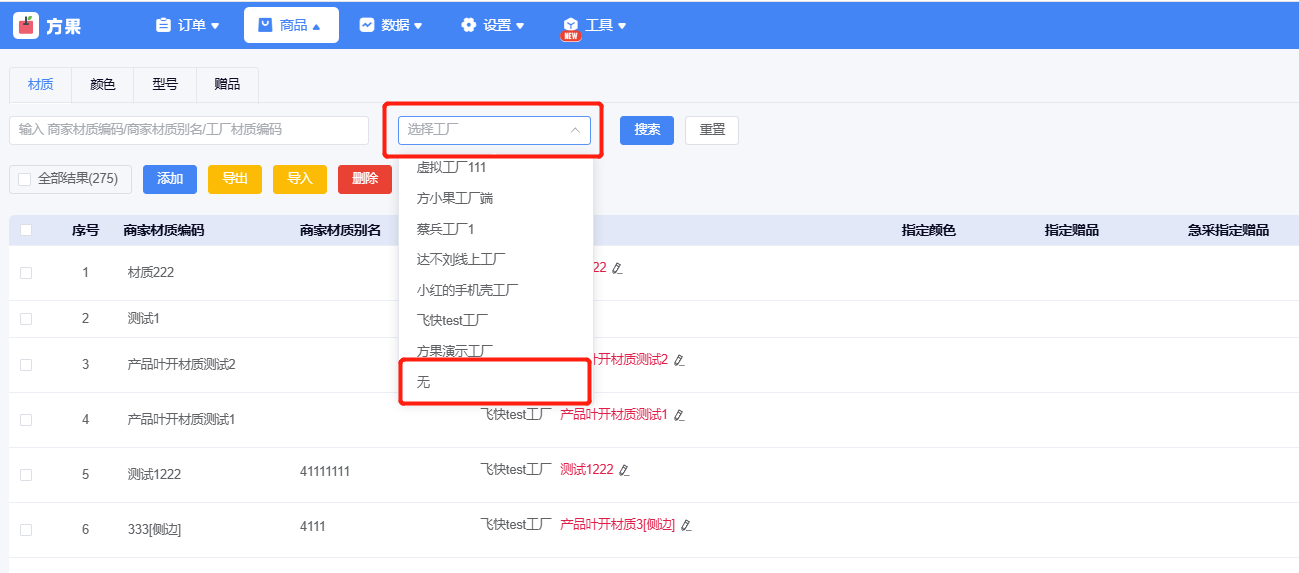The width and height of the screenshot is (1299, 573).
Task: Focus the 商家材质编码 search input field
Action: click(x=189, y=130)
